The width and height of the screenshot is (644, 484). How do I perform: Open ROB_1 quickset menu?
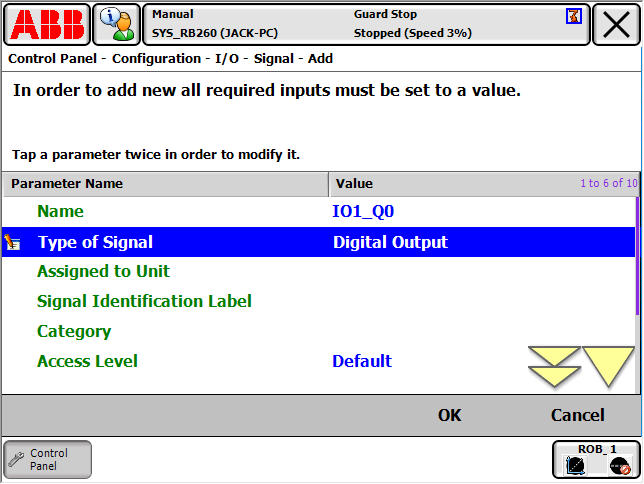tap(596, 460)
